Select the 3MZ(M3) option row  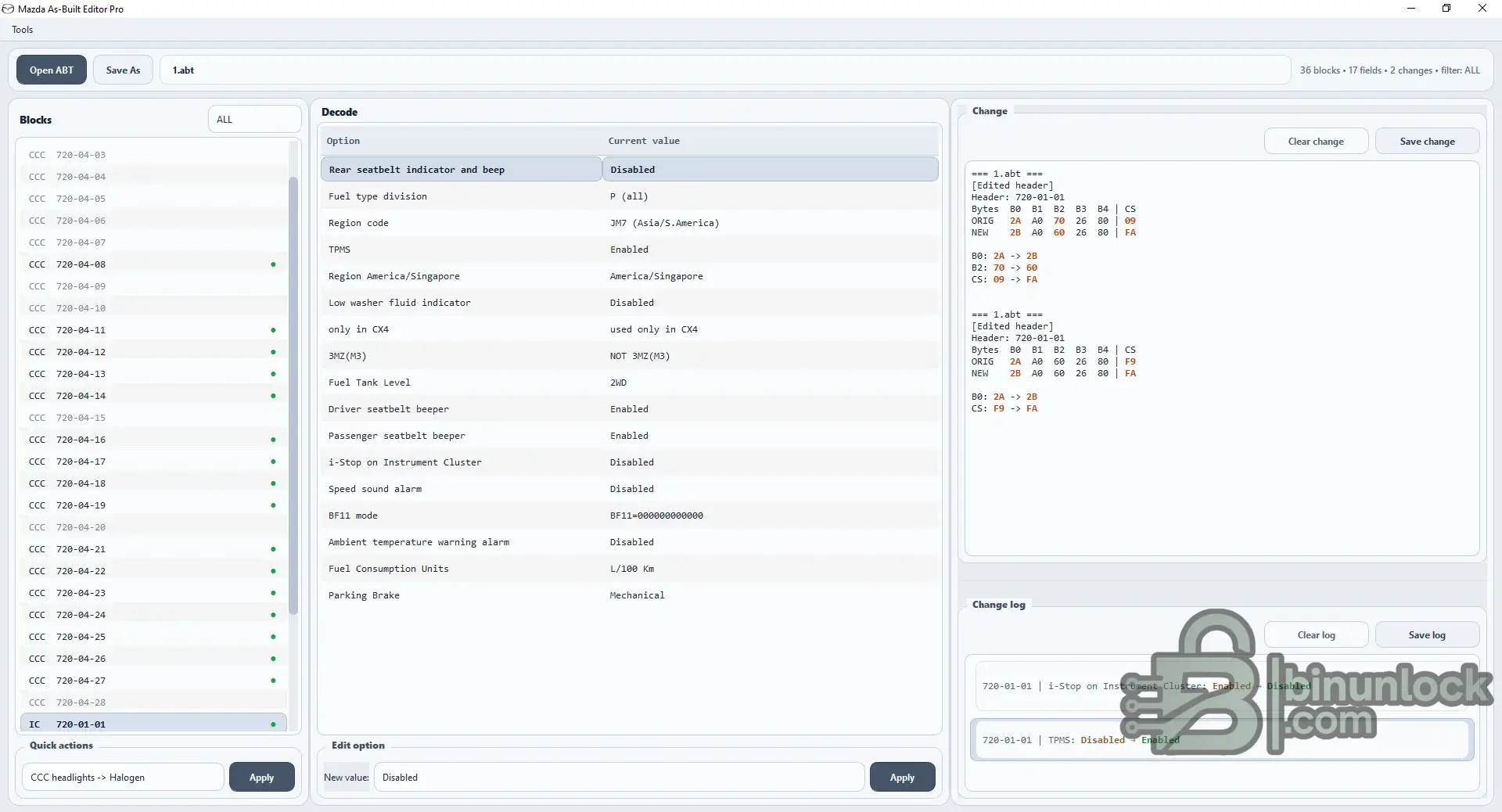629,356
